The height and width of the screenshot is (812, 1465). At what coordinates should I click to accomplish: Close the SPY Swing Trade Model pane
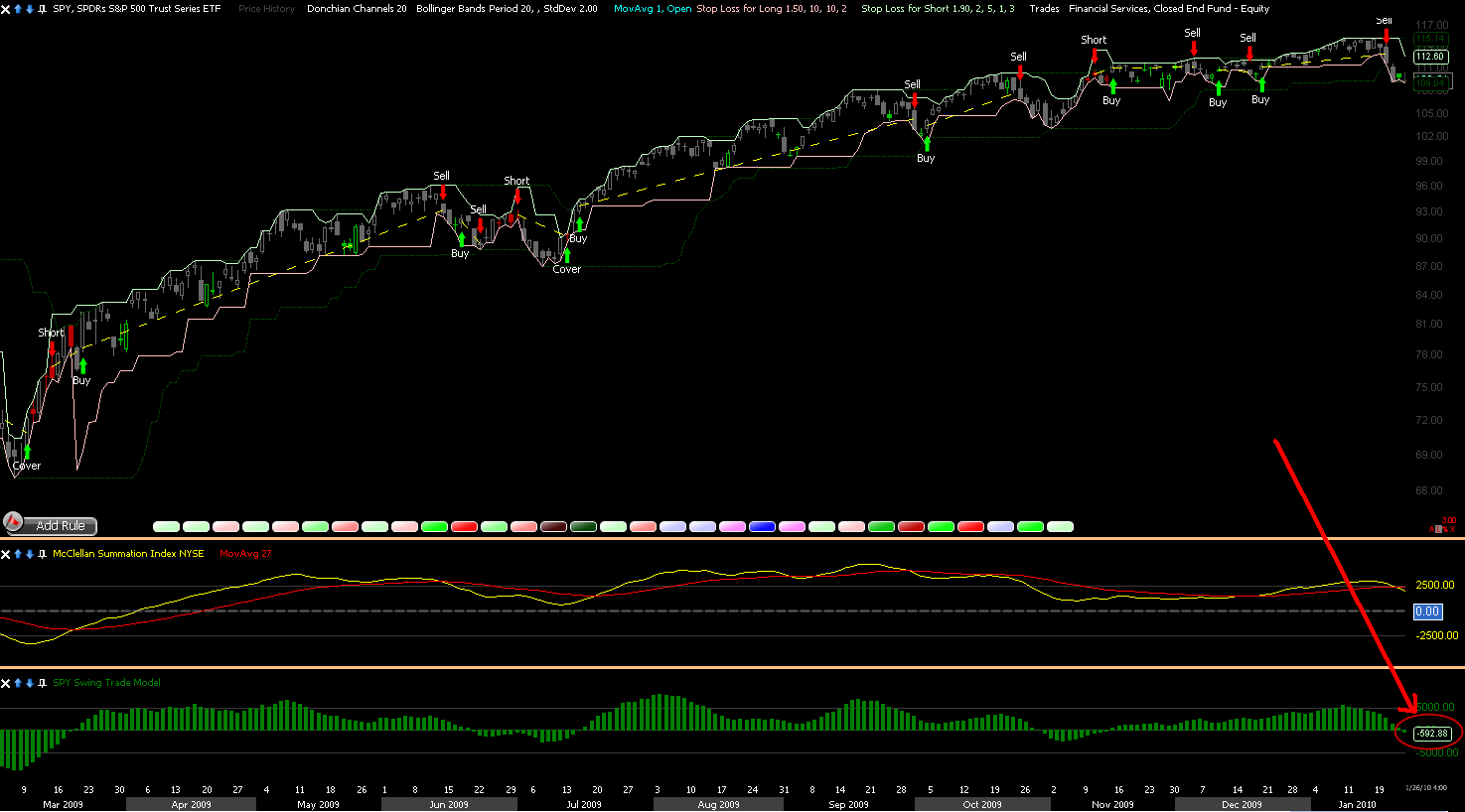6,683
